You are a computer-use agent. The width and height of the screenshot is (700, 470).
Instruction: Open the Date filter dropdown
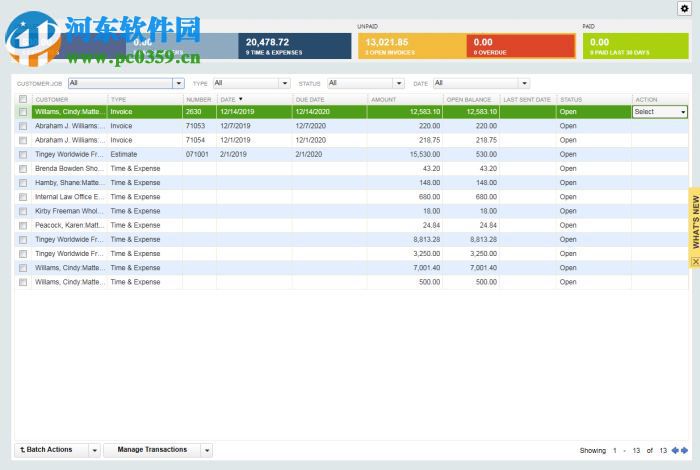(x=525, y=83)
